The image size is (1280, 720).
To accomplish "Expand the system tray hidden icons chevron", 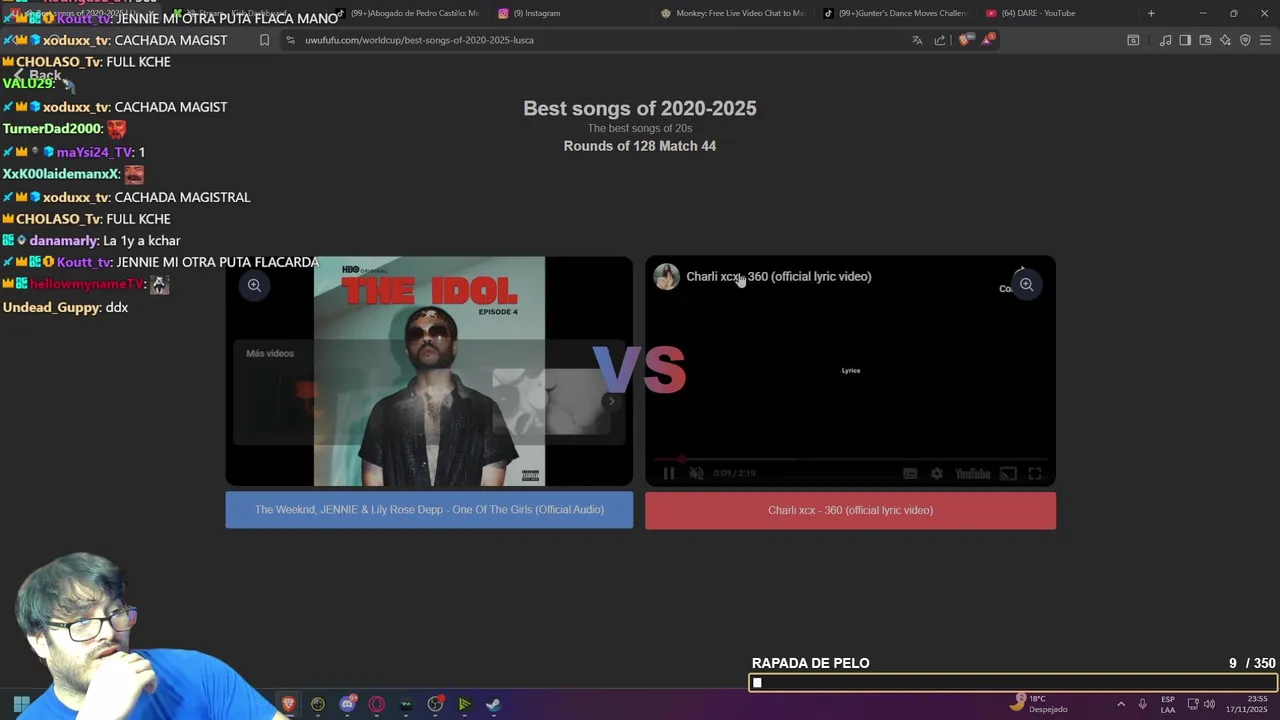I will (1121, 704).
